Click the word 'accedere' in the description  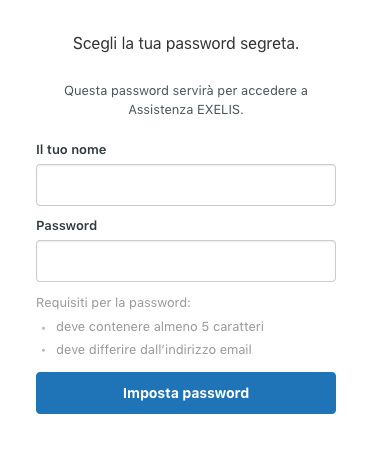coord(269,91)
